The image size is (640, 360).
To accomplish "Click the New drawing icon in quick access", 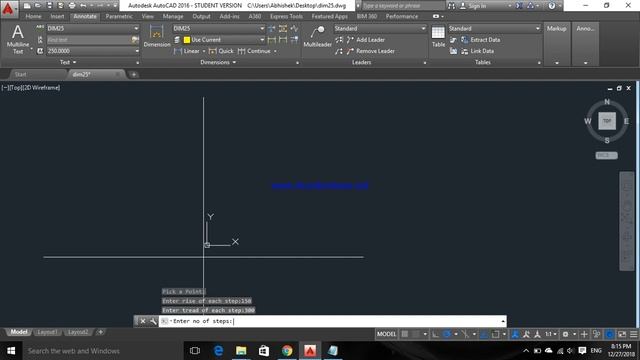I will [27, 6].
